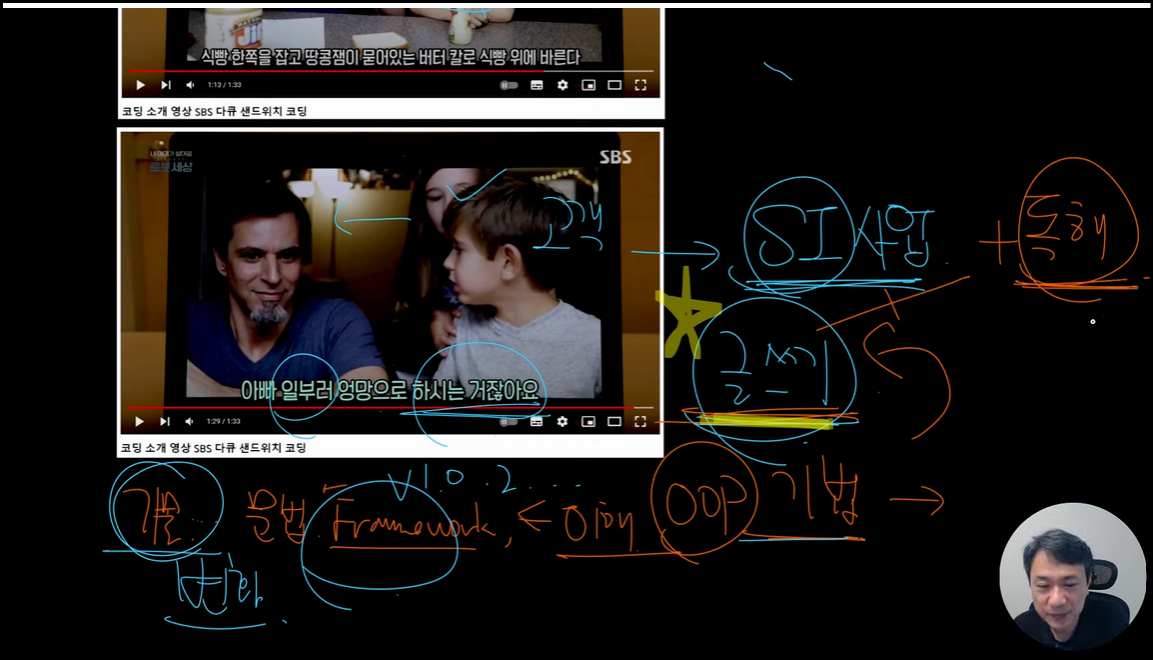Click the 1:13 / 1:33 time display

point(224,85)
